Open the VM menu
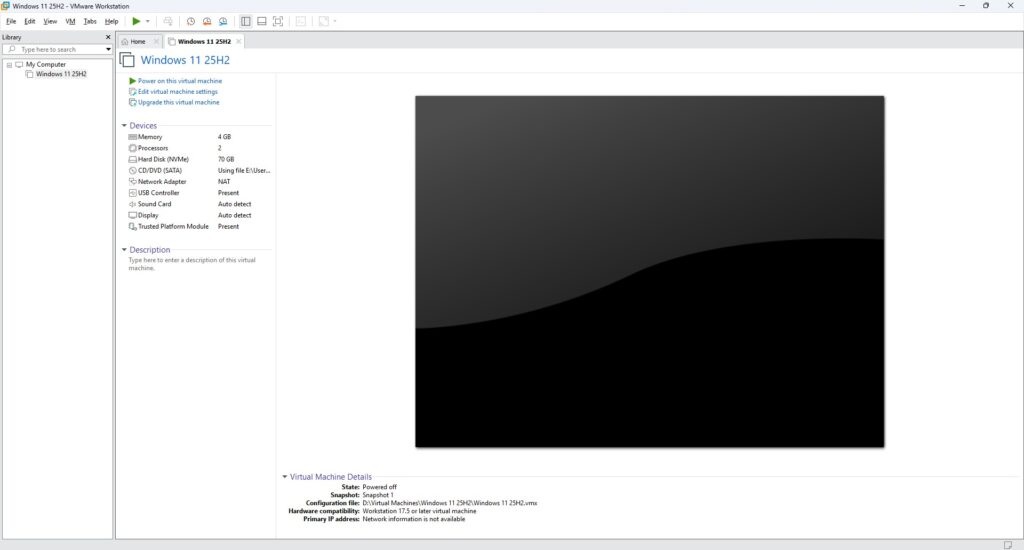Screen dimensions: 1024x550 pyautogui.click(x=70, y=21)
